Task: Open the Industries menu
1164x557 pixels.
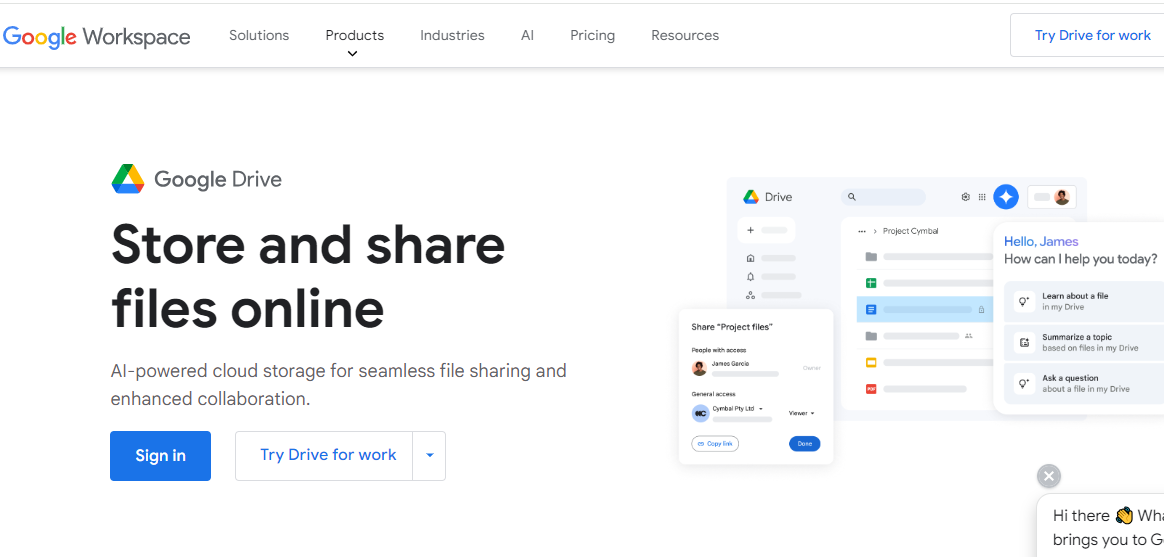Action: coord(452,35)
